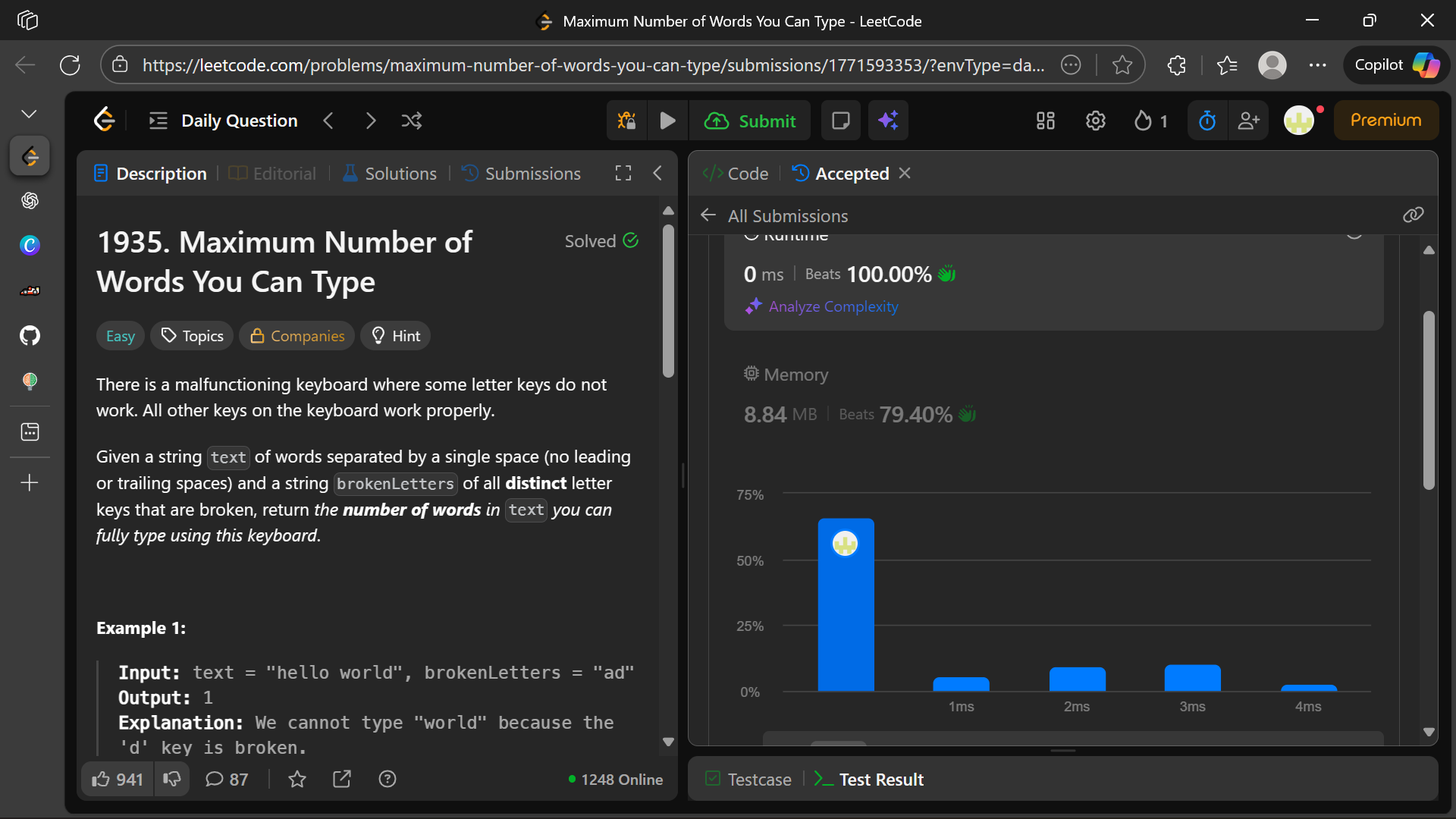Pick a random problem via shuffle icon

pos(412,121)
